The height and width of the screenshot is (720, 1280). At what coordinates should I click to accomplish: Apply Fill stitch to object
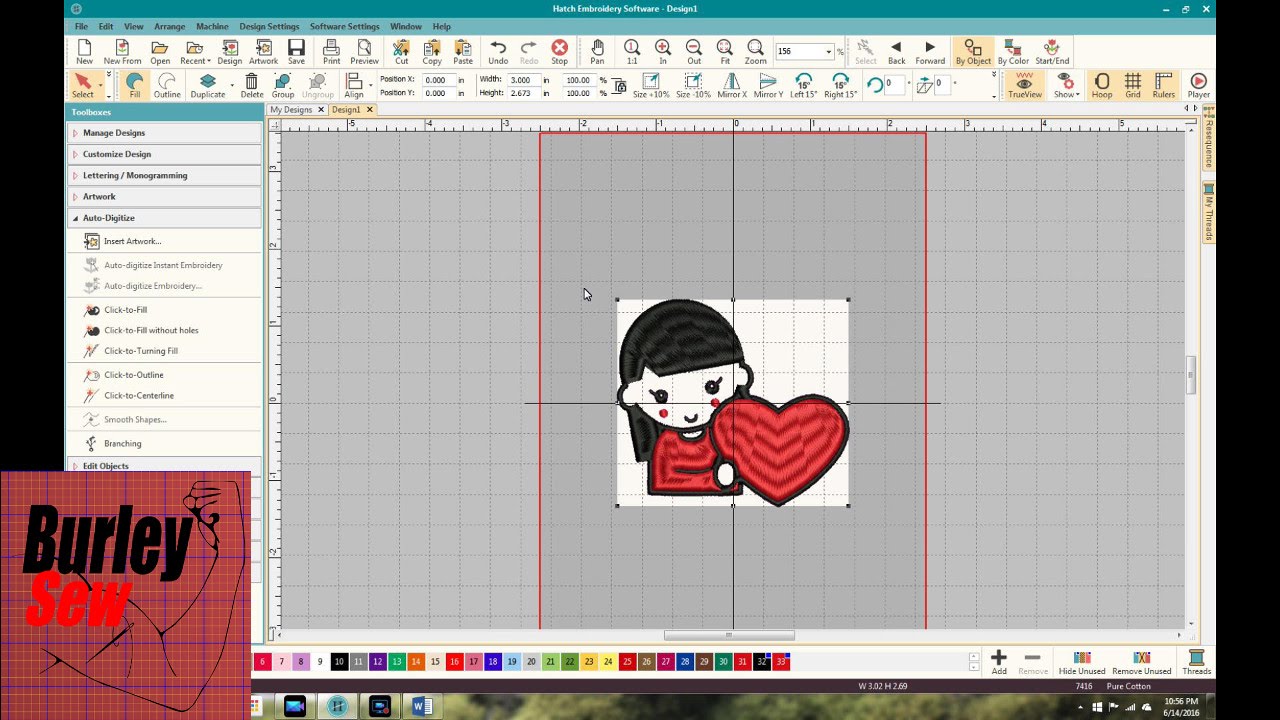(x=134, y=86)
